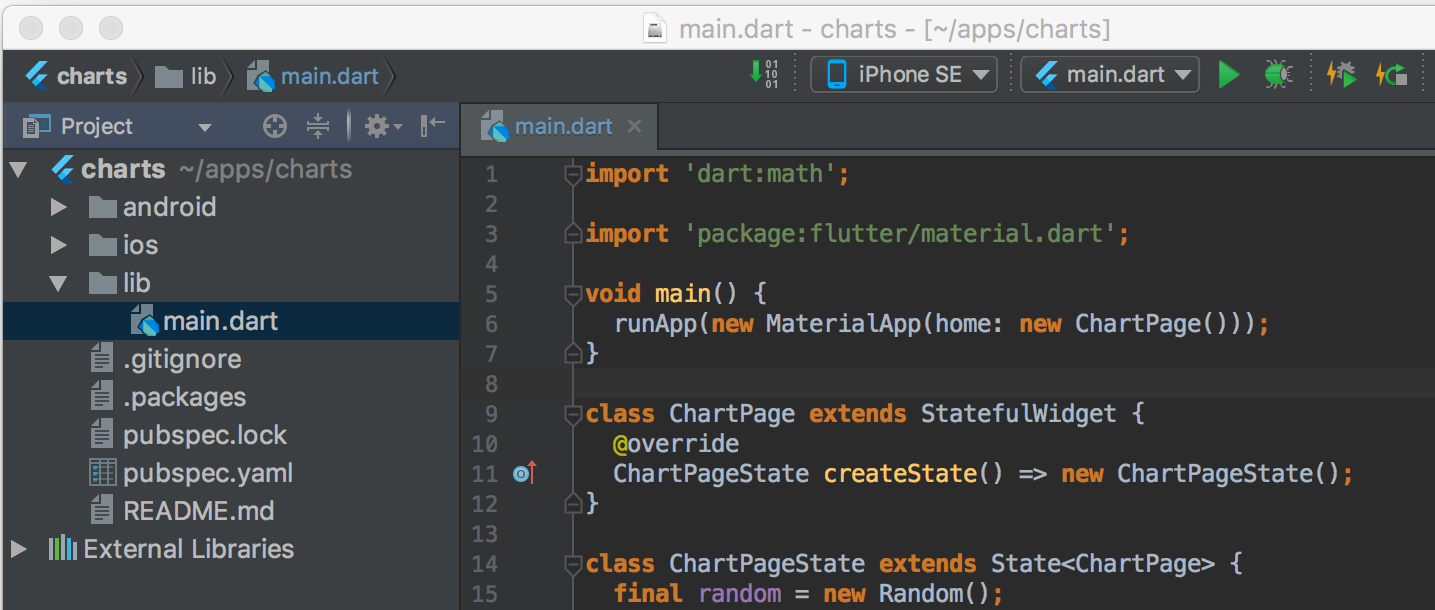Image resolution: width=1435 pixels, height=610 pixels.
Task: Click the charts breadcrumb item
Action: click(77, 76)
